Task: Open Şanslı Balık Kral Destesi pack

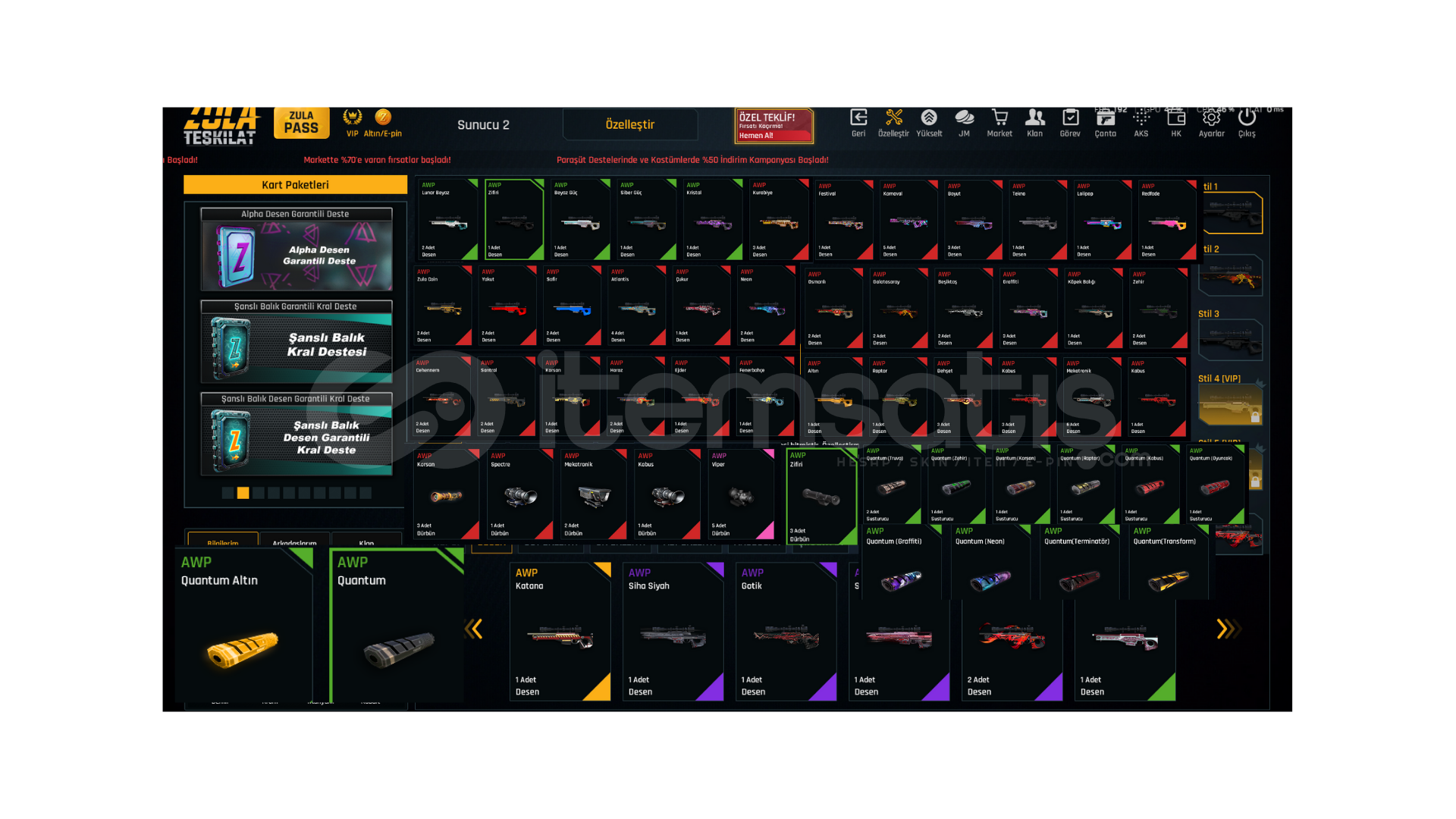Action: point(297,341)
